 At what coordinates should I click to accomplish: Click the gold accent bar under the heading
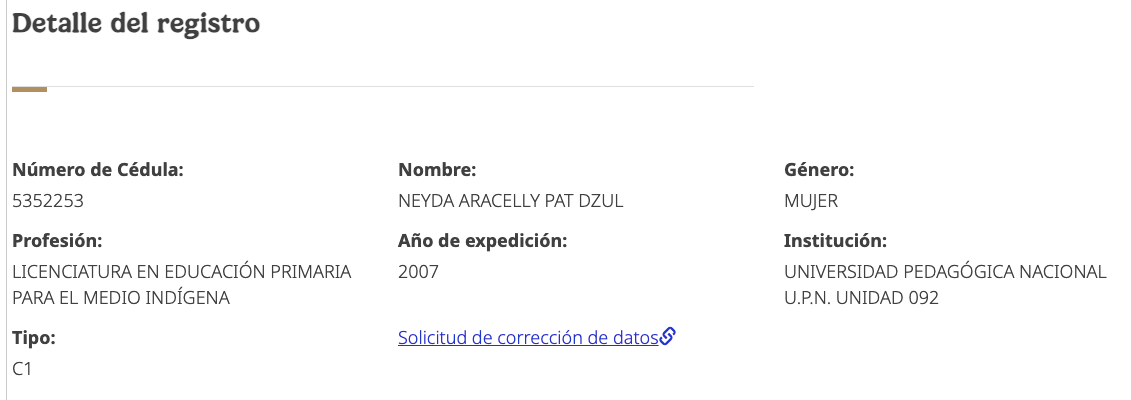pyautogui.click(x=29, y=89)
